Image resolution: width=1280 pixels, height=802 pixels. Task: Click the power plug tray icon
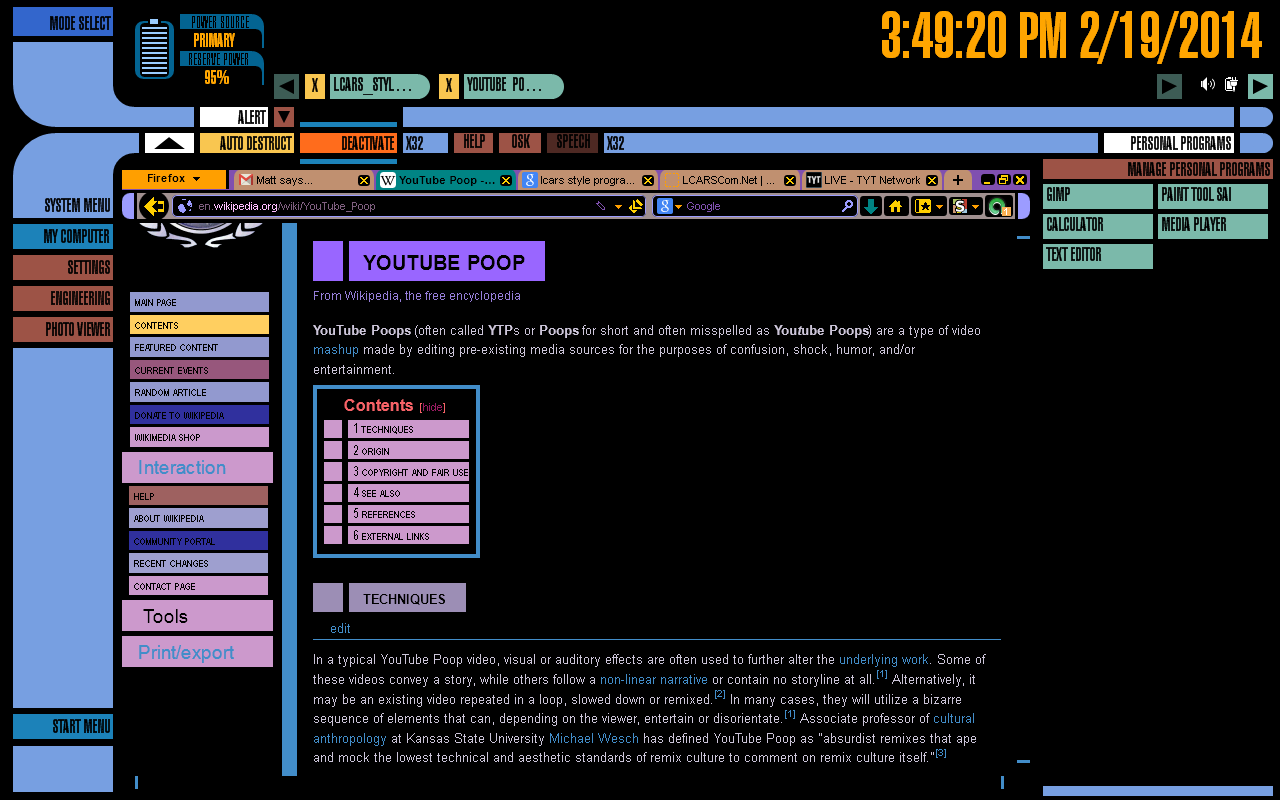tap(1231, 84)
